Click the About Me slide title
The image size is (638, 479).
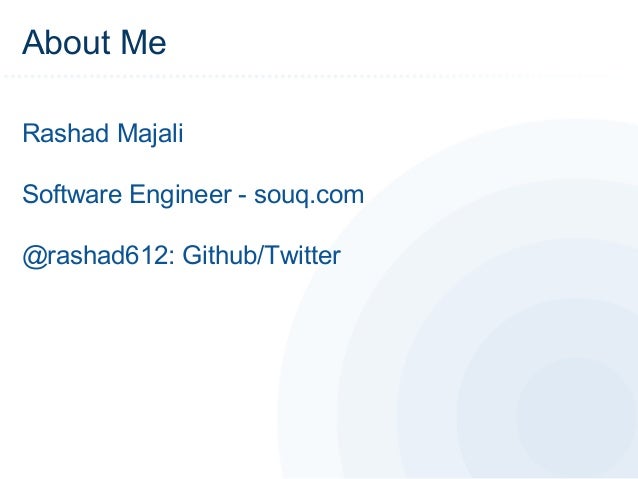[x=94, y=42]
